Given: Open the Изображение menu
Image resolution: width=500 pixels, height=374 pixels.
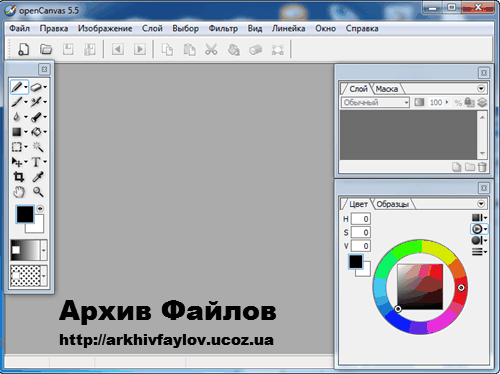Looking at the screenshot, I should [x=105, y=29].
